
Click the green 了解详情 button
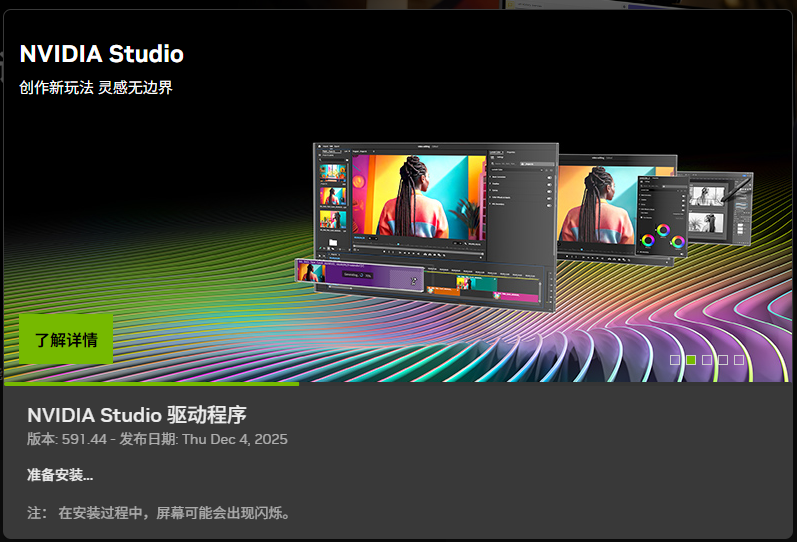point(66,339)
